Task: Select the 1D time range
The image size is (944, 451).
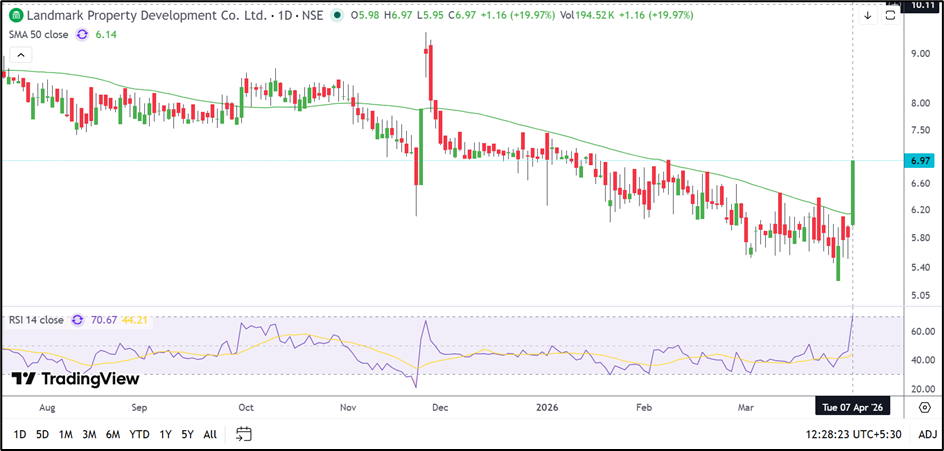Action: pos(20,434)
